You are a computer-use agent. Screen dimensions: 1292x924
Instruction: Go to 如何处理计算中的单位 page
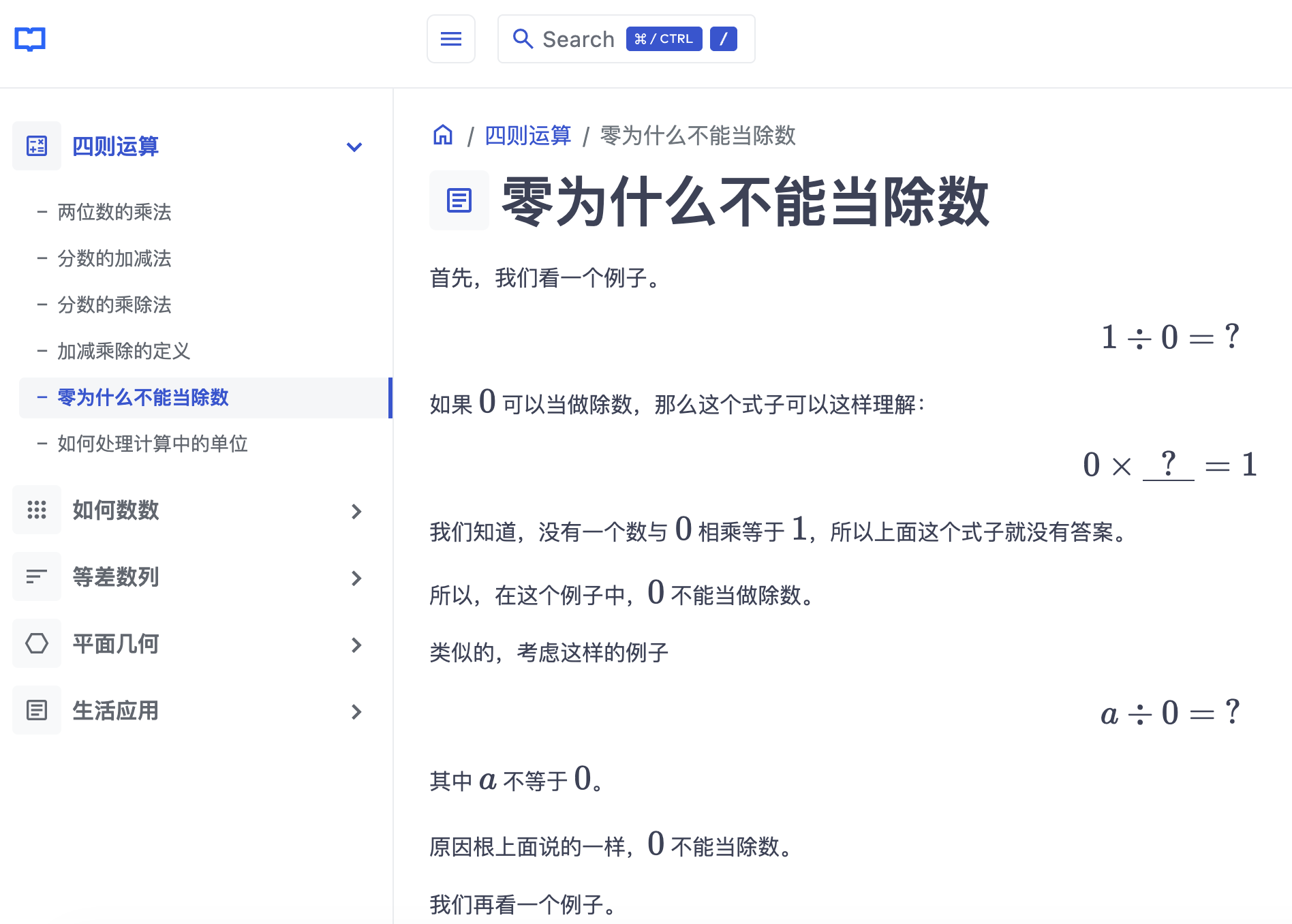point(152,444)
